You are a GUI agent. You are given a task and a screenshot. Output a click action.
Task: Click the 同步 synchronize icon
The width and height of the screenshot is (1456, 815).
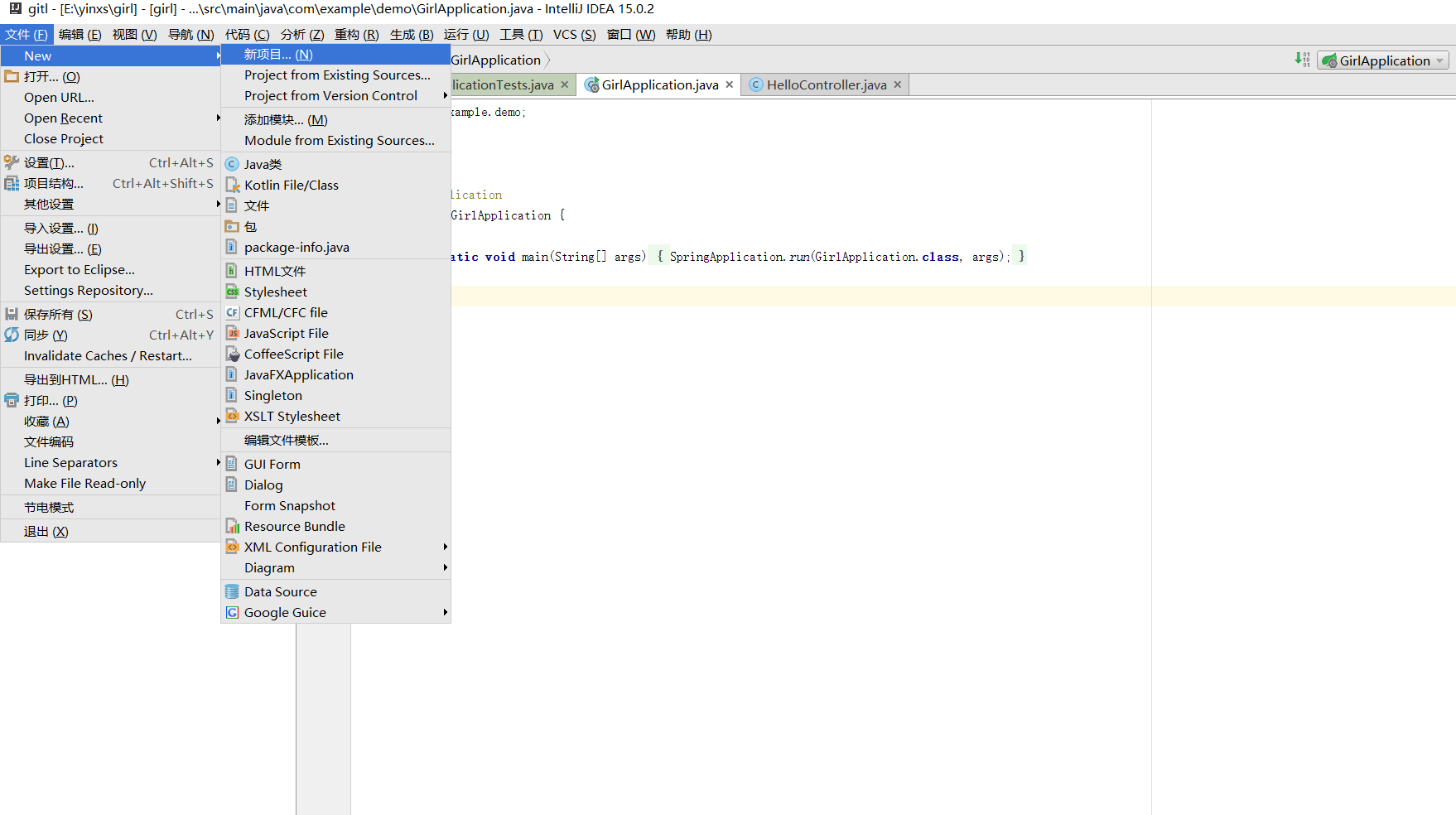(x=12, y=335)
